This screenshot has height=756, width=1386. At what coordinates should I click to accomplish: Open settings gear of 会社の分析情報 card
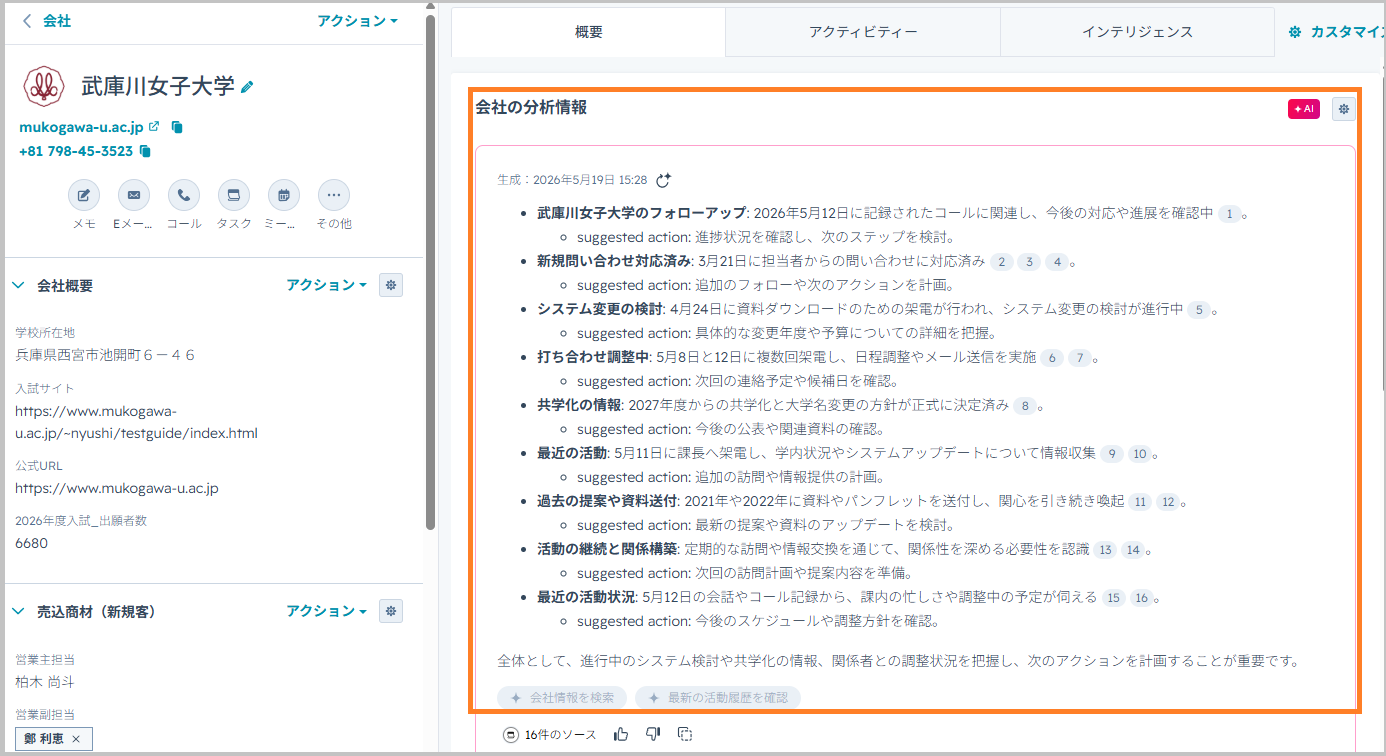coord(1343,109)
